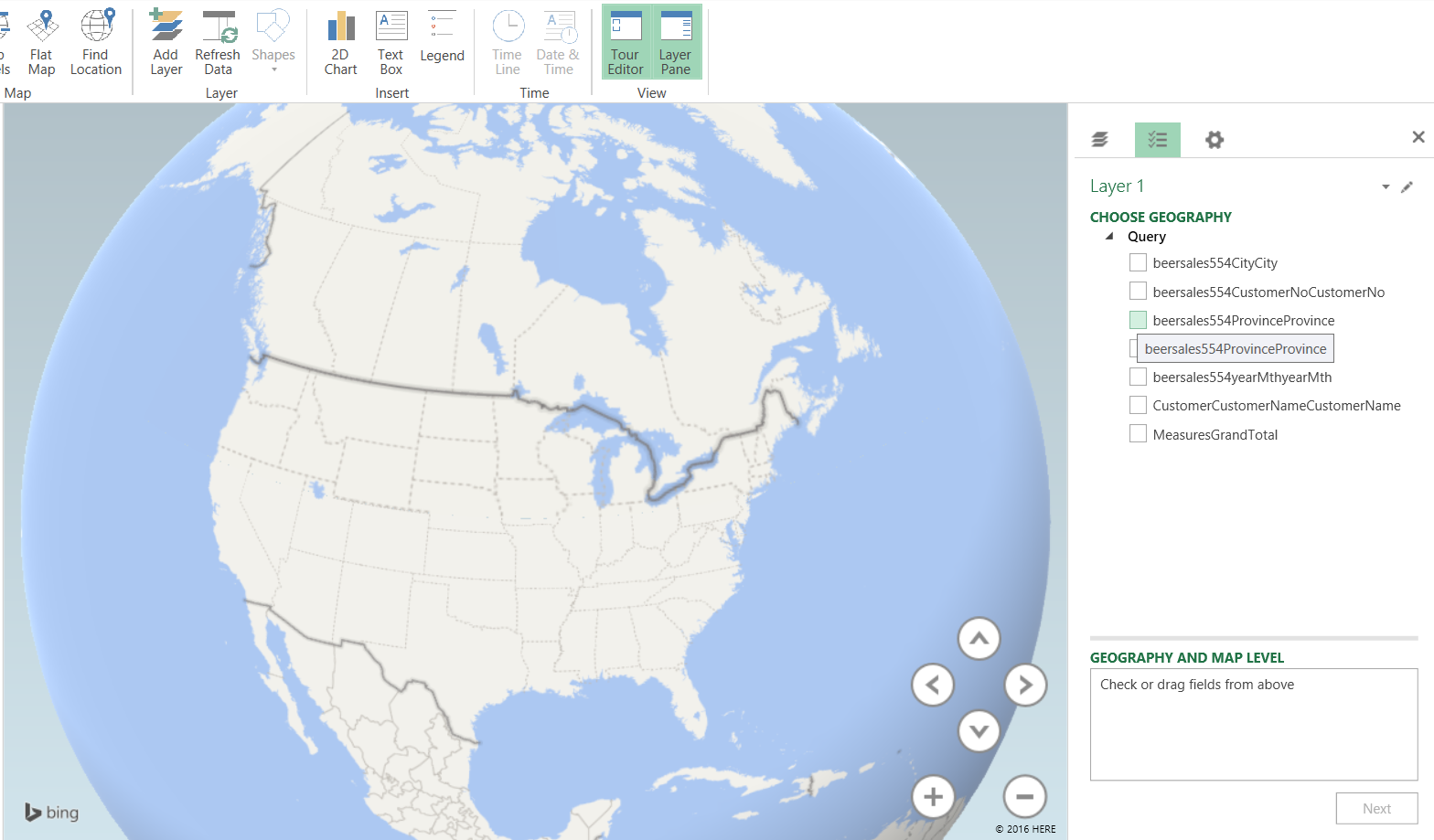Tilt the globe up
Image resolution: width=1434 pixels, height=840 pixels.
(x=979, y=638)
